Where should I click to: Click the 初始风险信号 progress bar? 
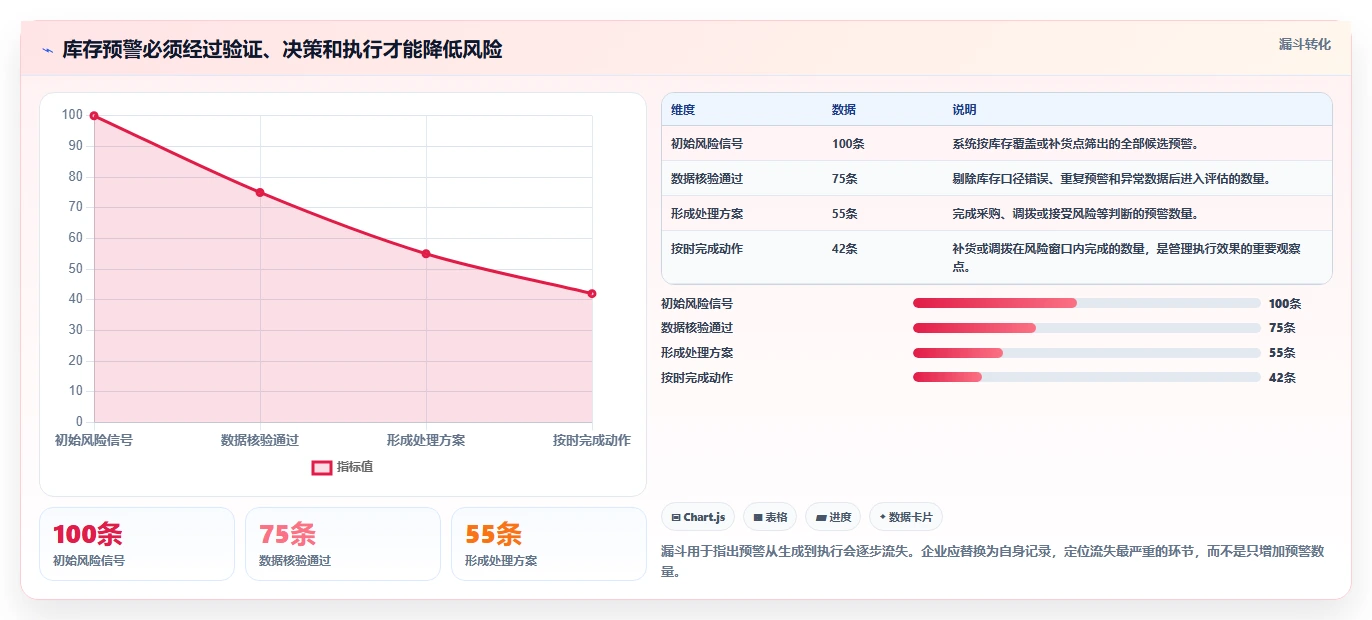[x=1087, y=303]
